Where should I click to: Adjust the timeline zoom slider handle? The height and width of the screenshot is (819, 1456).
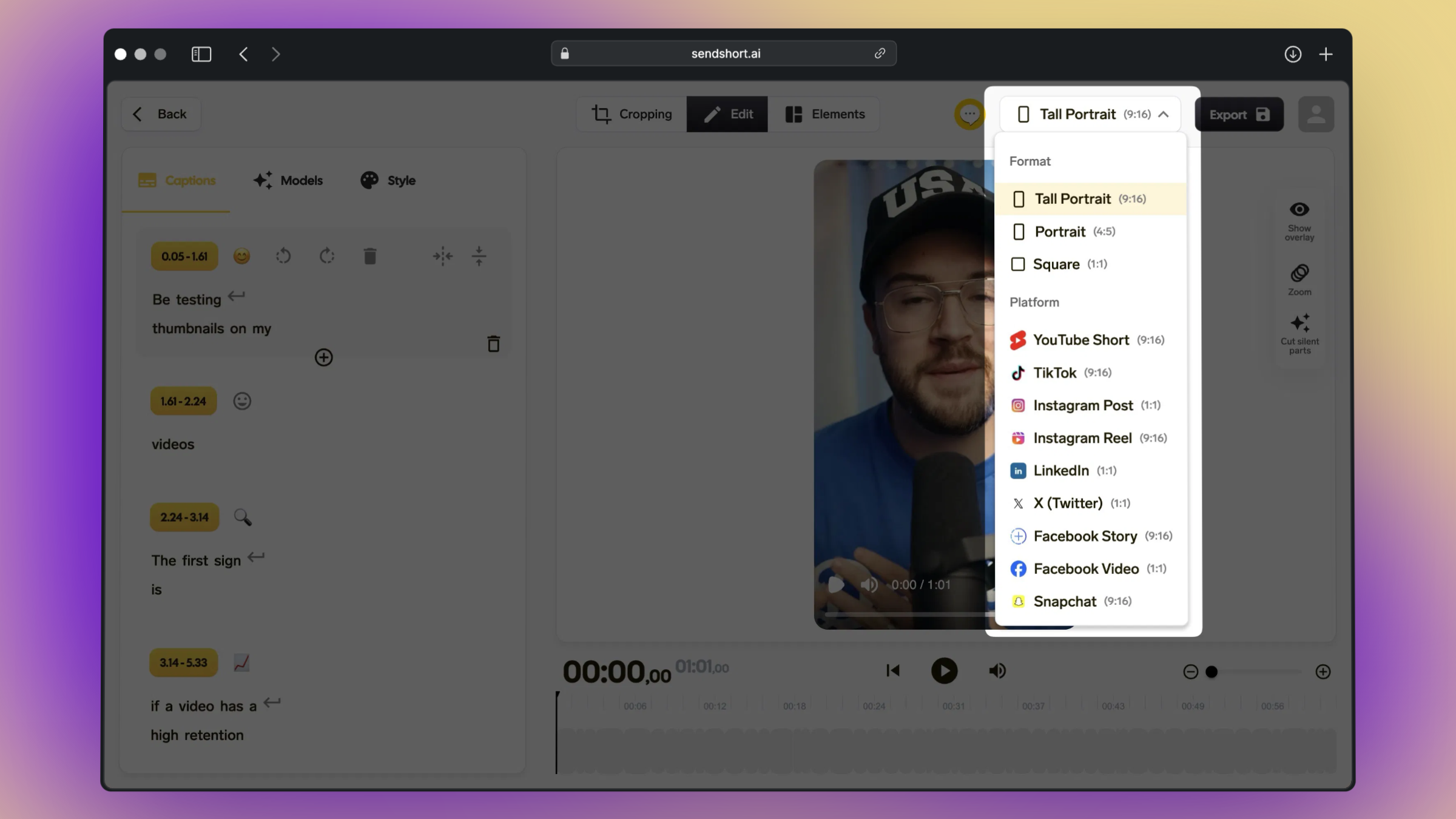click(x=1212, y=672)
